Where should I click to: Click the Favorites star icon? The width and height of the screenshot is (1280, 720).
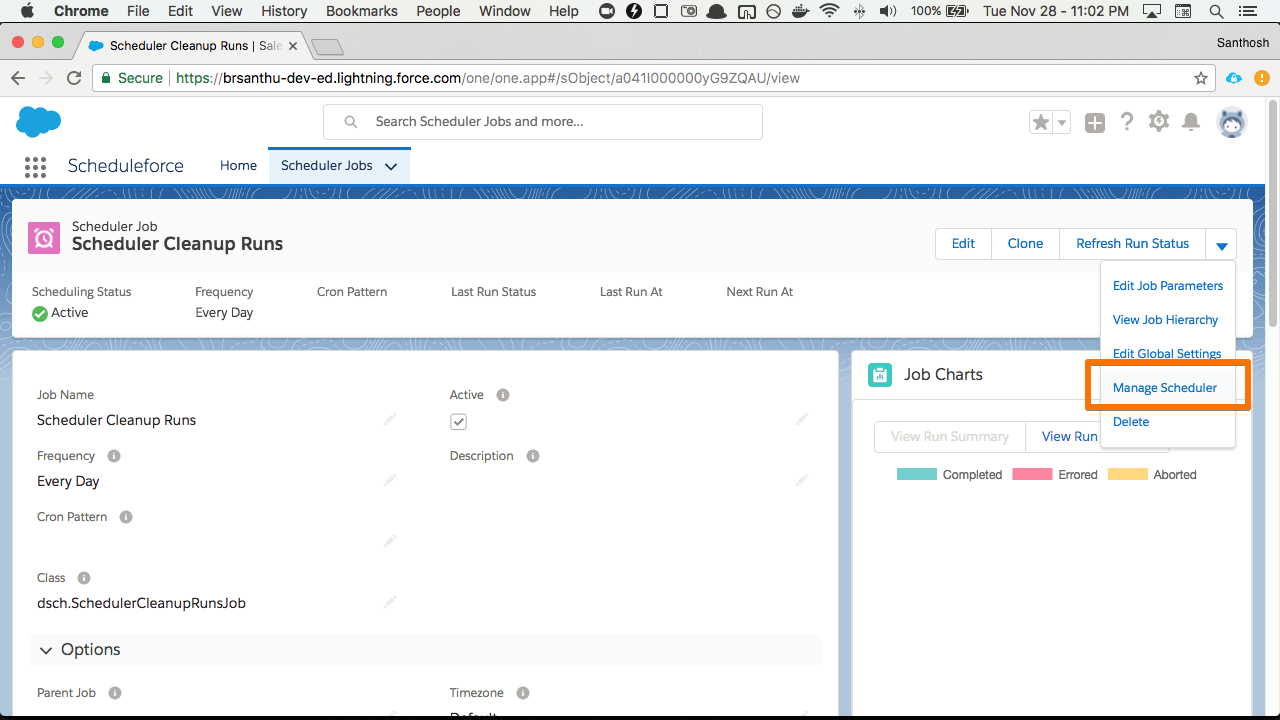pos(1041,122)
